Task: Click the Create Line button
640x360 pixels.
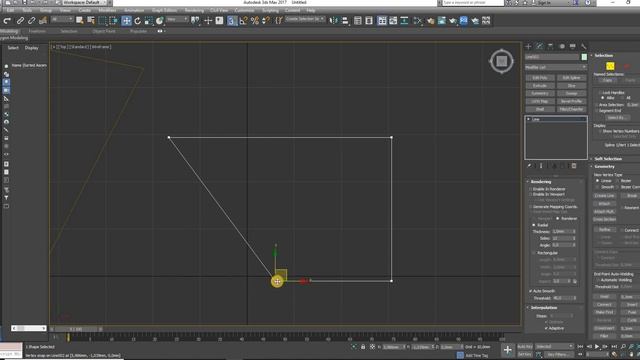Action: pos(604,196)
